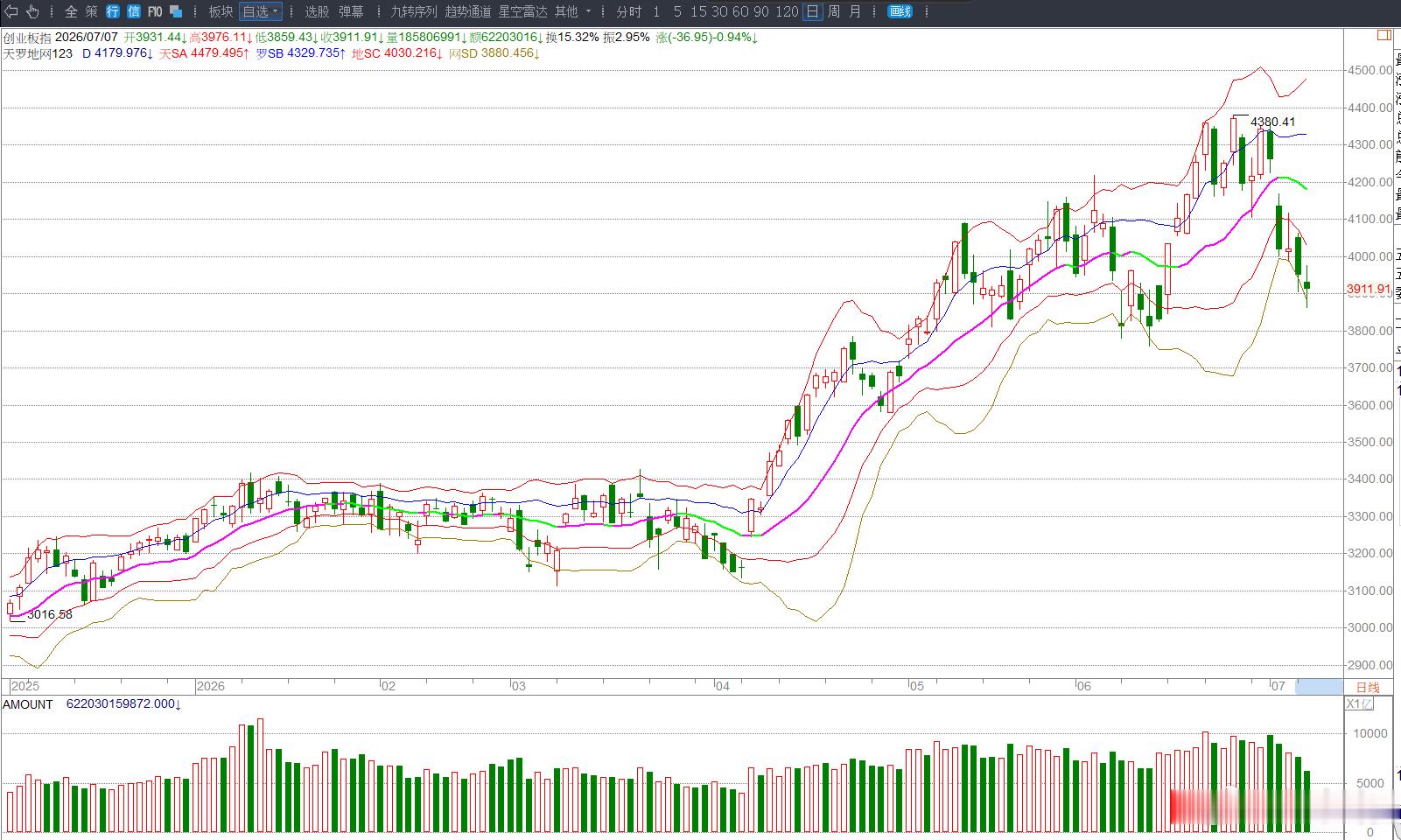Open the 板块 sector menu

click(x=221, y=11)
